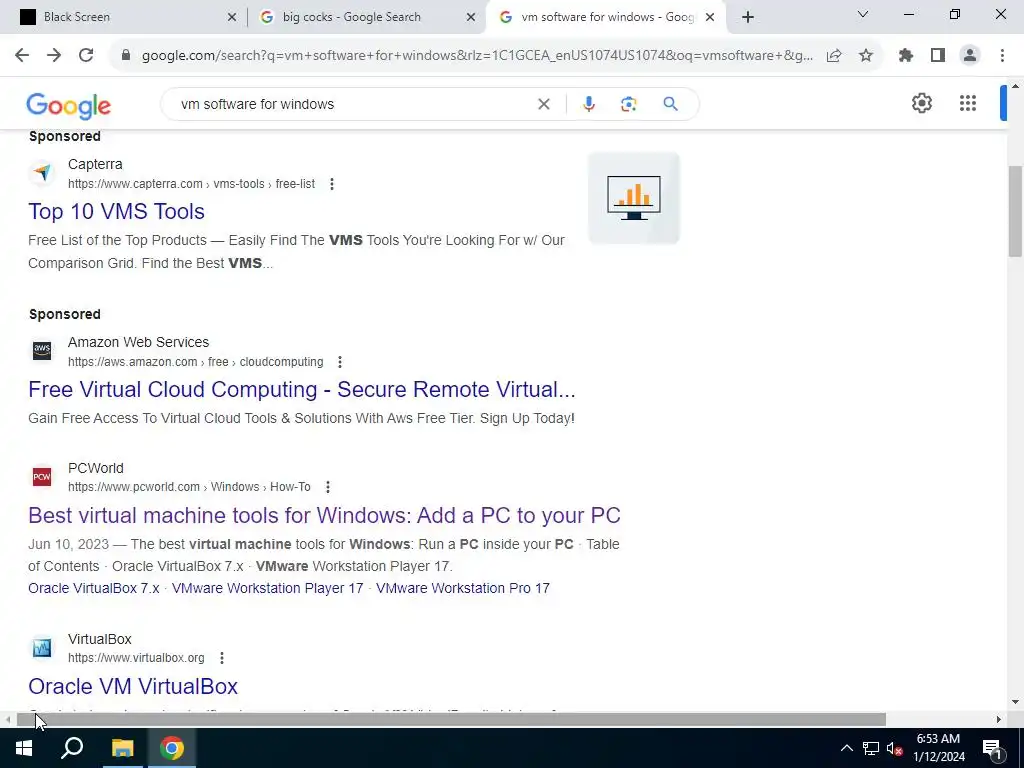This screenshot has height=768, width=1024.
Task: Switch to the second Google Search tab
Action: pos(367,17)
